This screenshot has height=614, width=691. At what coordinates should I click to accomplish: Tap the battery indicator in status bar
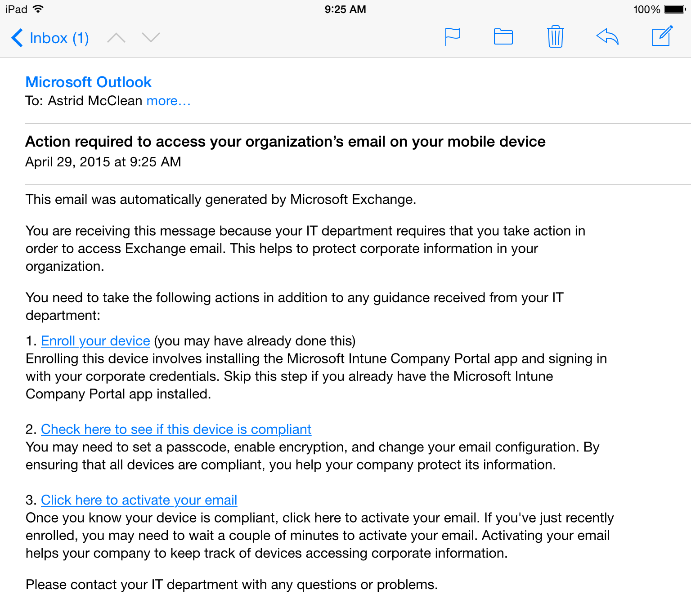pos(672,9)
